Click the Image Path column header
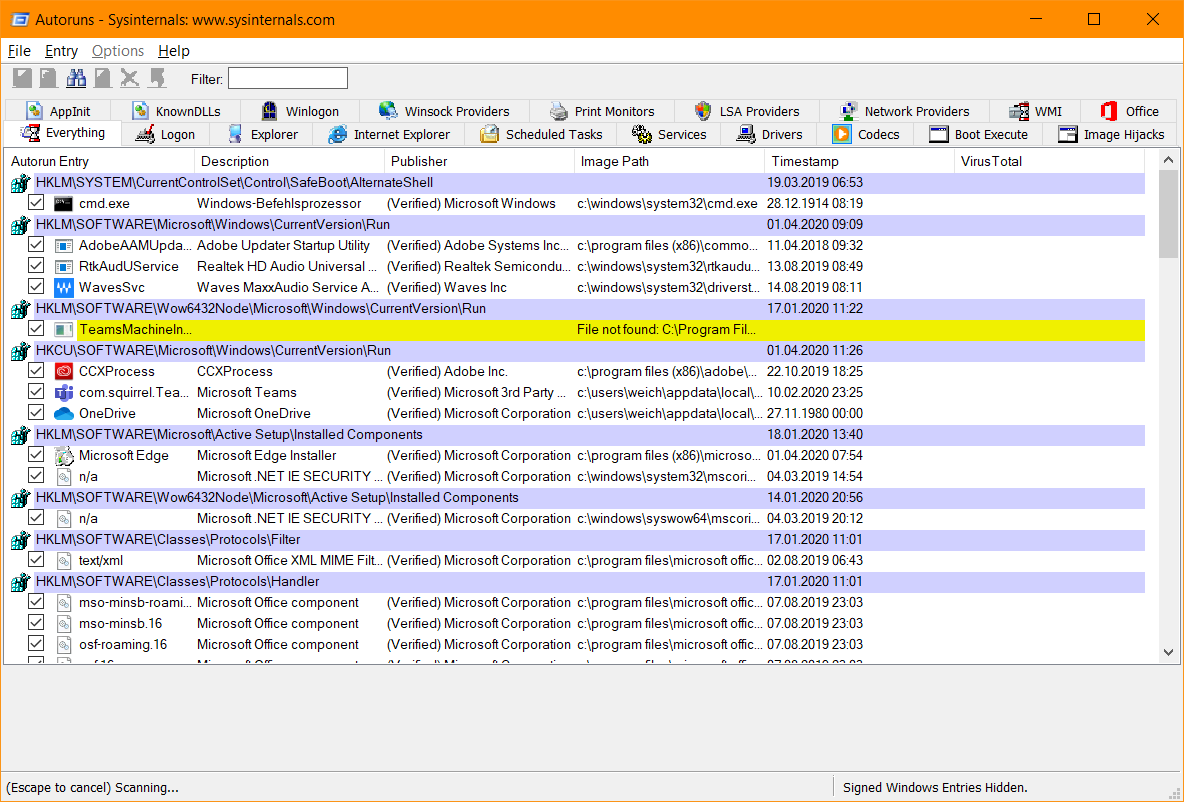Screen dimensions: 1184x802 [670, 162]
